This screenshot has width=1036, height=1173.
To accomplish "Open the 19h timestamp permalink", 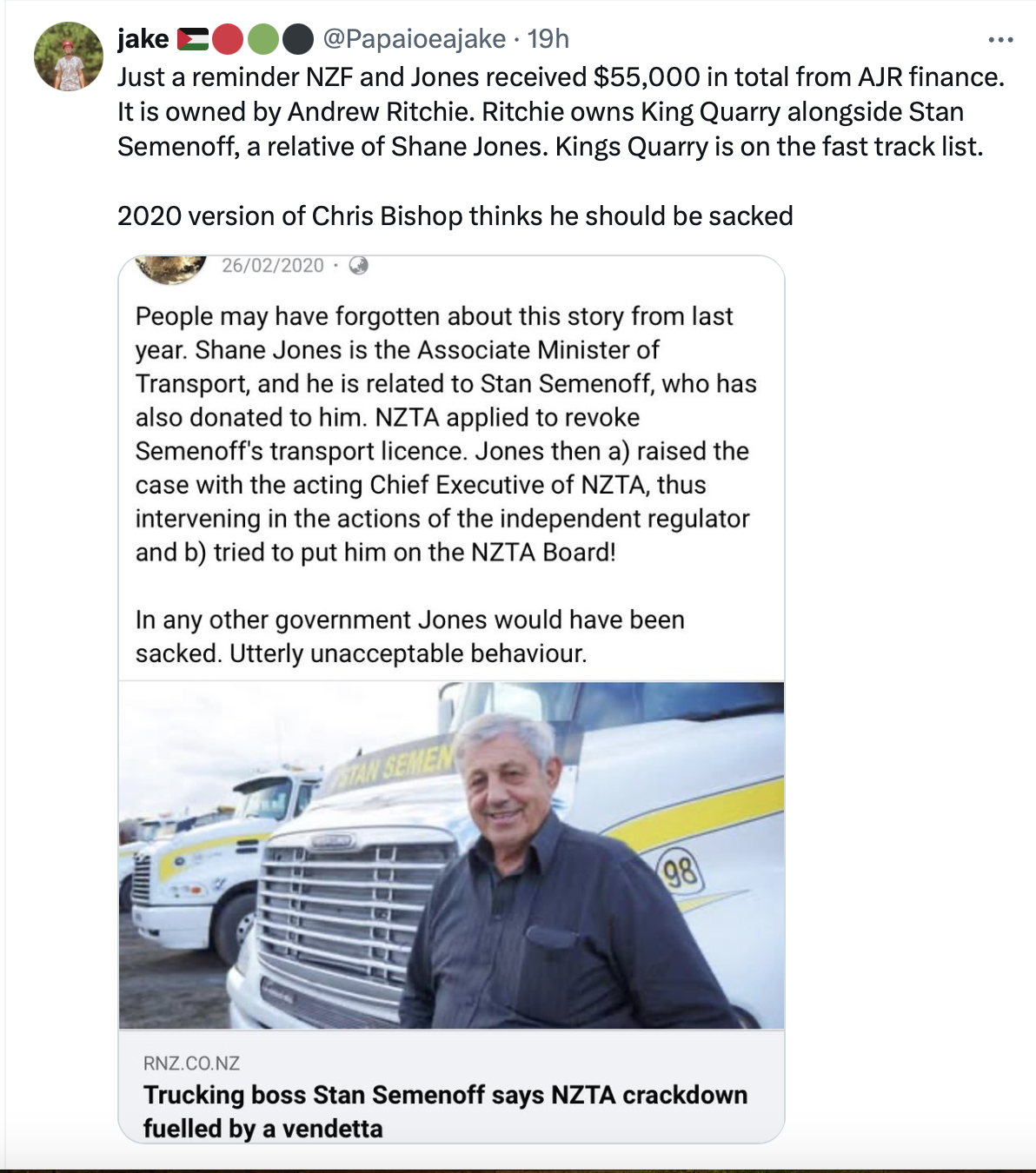I will [548, 39].
